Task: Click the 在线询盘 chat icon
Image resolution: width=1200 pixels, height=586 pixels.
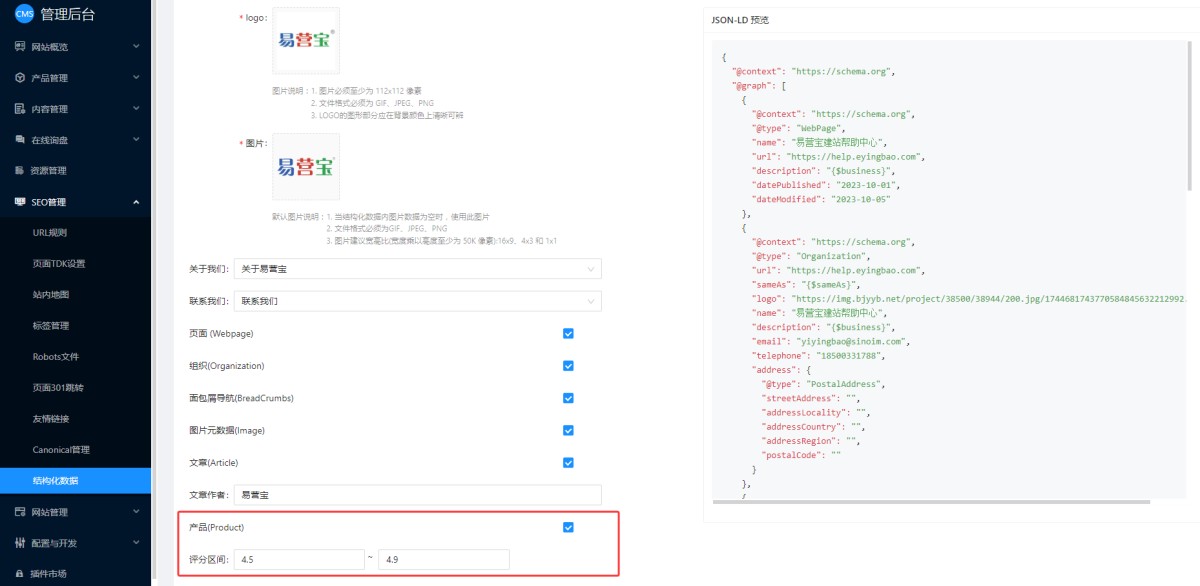Action: (20, 140)
